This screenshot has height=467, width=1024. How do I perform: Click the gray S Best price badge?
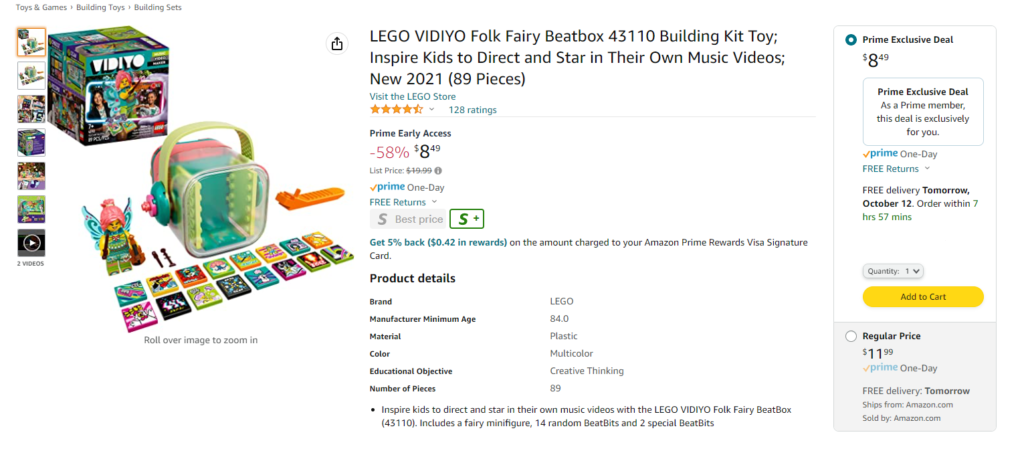pos(407,219)
